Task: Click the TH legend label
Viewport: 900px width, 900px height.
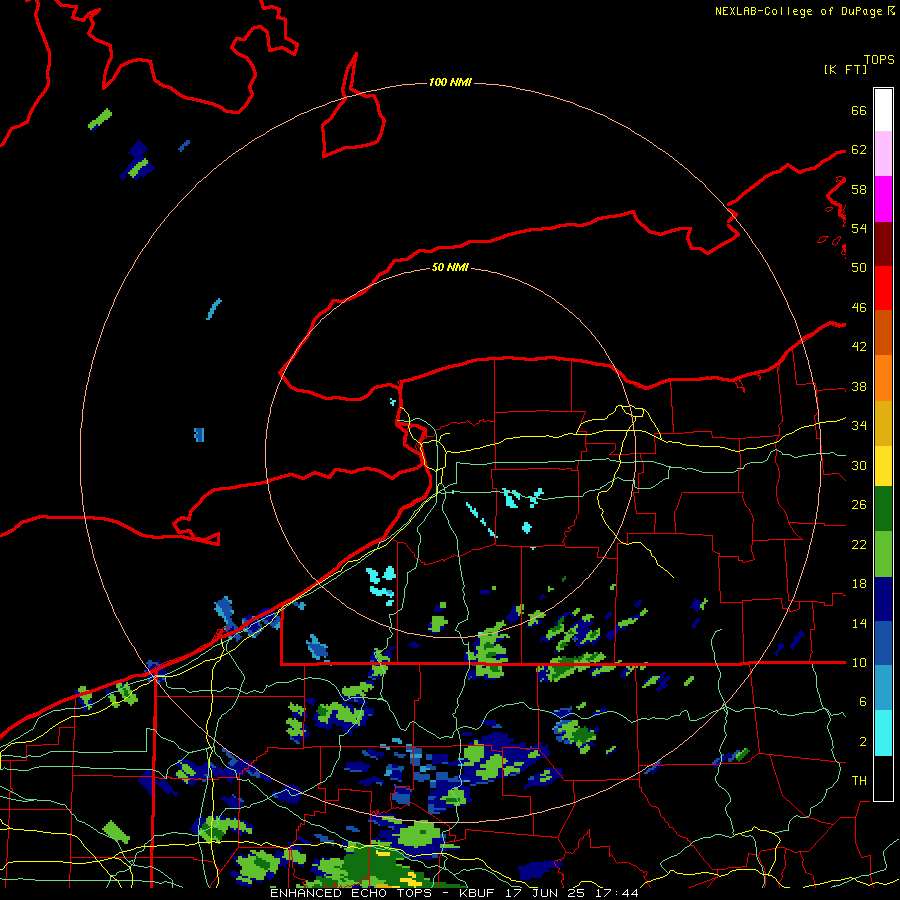Action: point(859,781)
